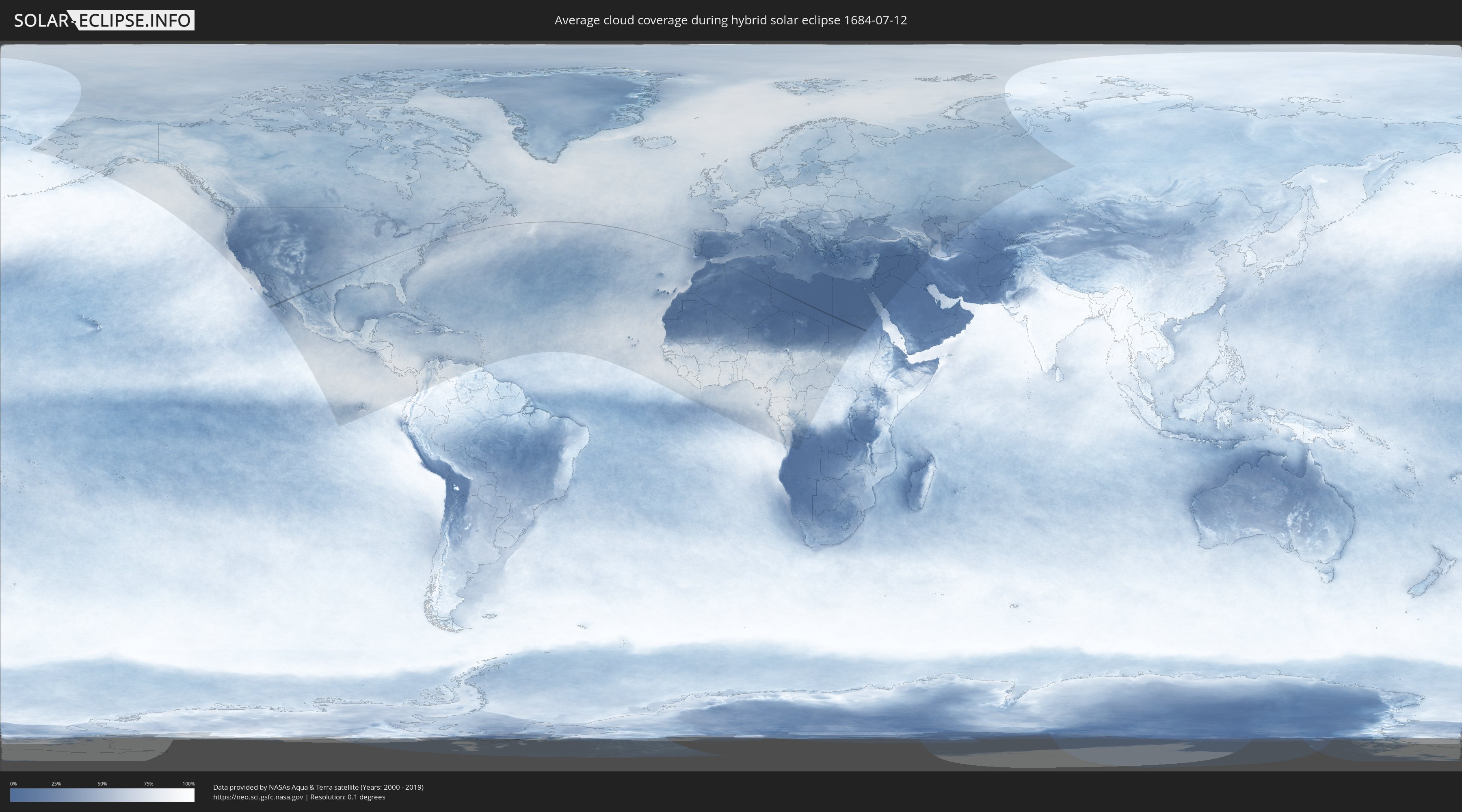This screenshot has width=1462, height=812.
Task: Click the map title mentioning eclipse 1684-07-12
Action: [x=731, y=20]
